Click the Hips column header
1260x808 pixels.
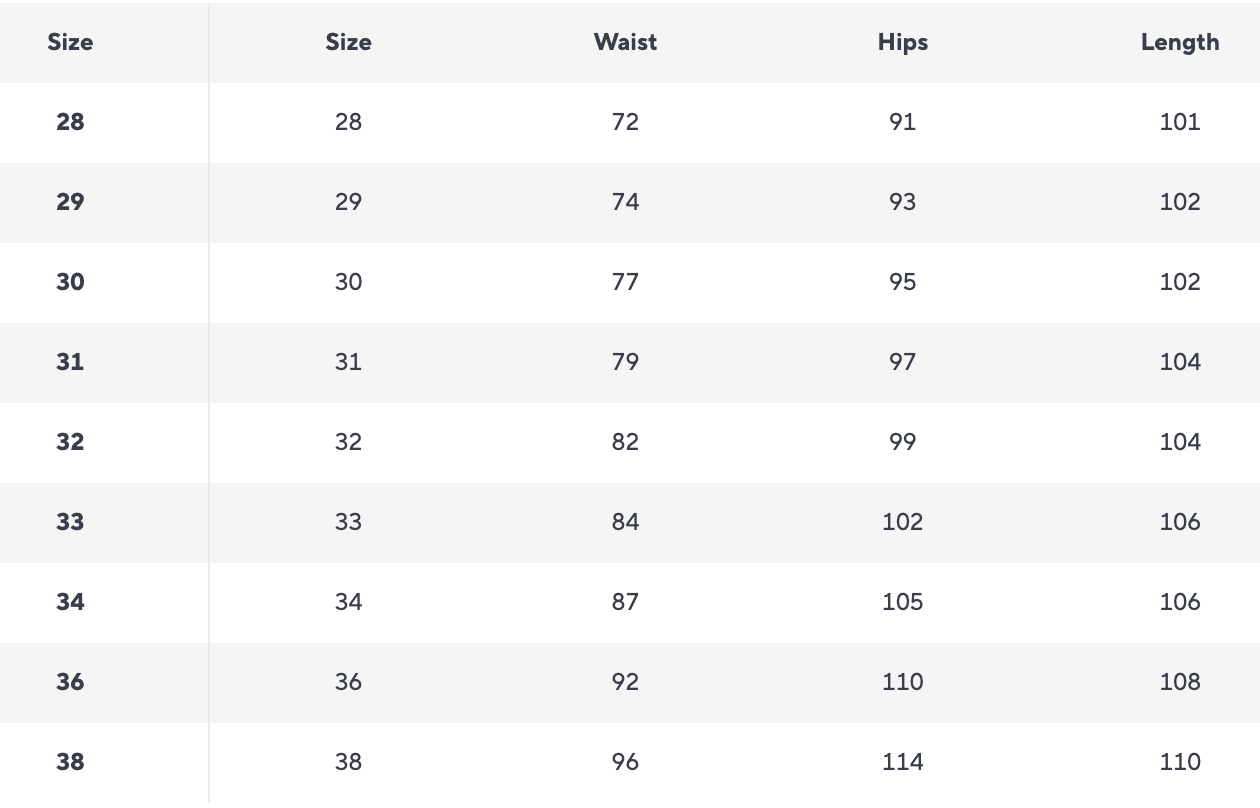point(902,42)
